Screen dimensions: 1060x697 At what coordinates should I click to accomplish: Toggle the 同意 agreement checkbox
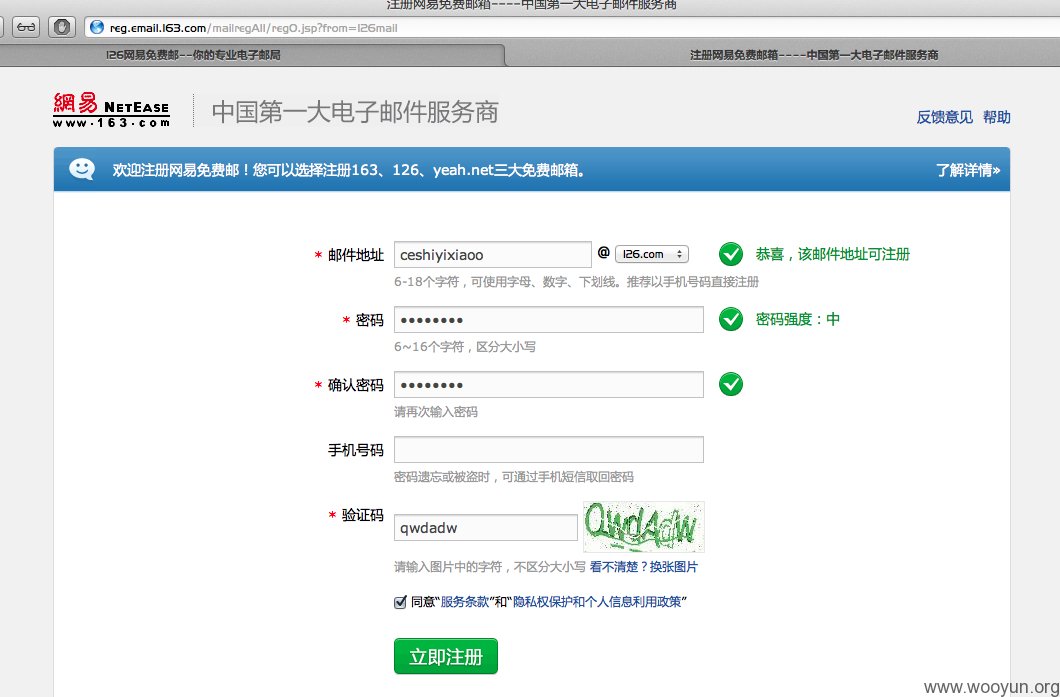[400, 602]
